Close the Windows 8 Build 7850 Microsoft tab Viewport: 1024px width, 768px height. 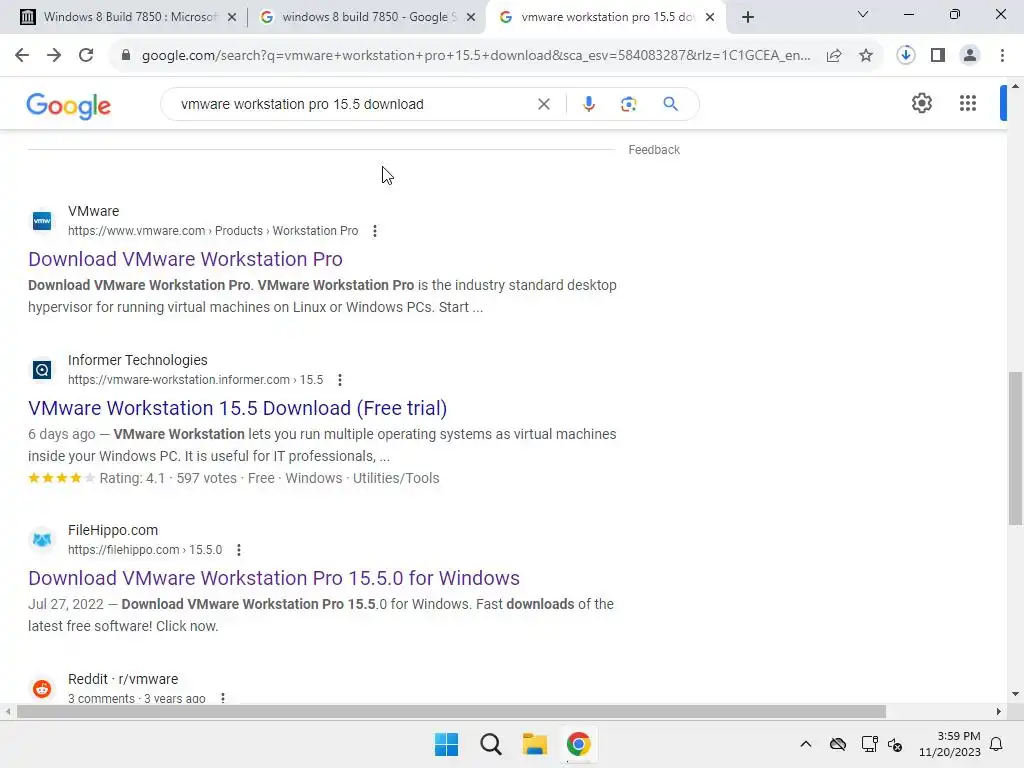[232, 18]
